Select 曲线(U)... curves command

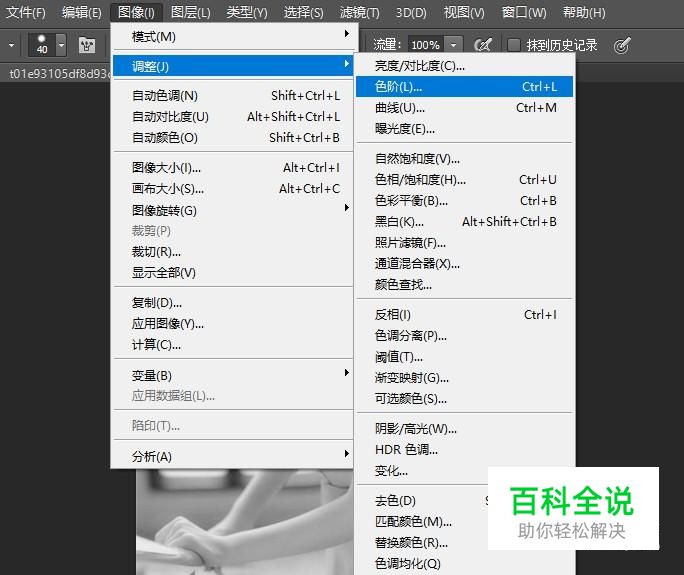click(x=464, y=107)
